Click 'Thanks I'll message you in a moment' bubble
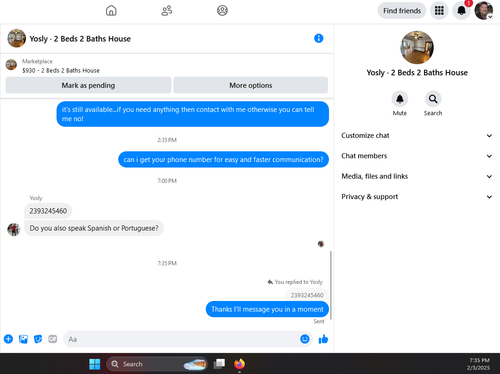The image size is (500, 374). (267, 309)
